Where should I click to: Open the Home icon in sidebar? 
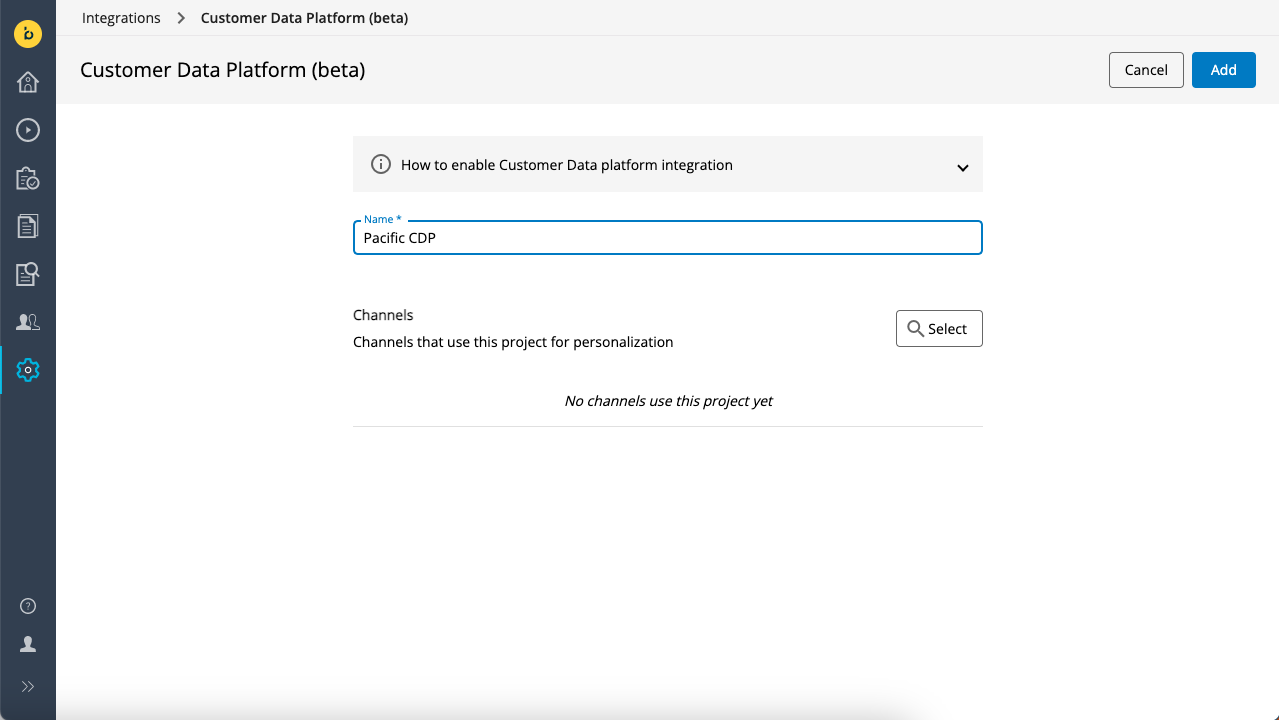coord(28,82)
